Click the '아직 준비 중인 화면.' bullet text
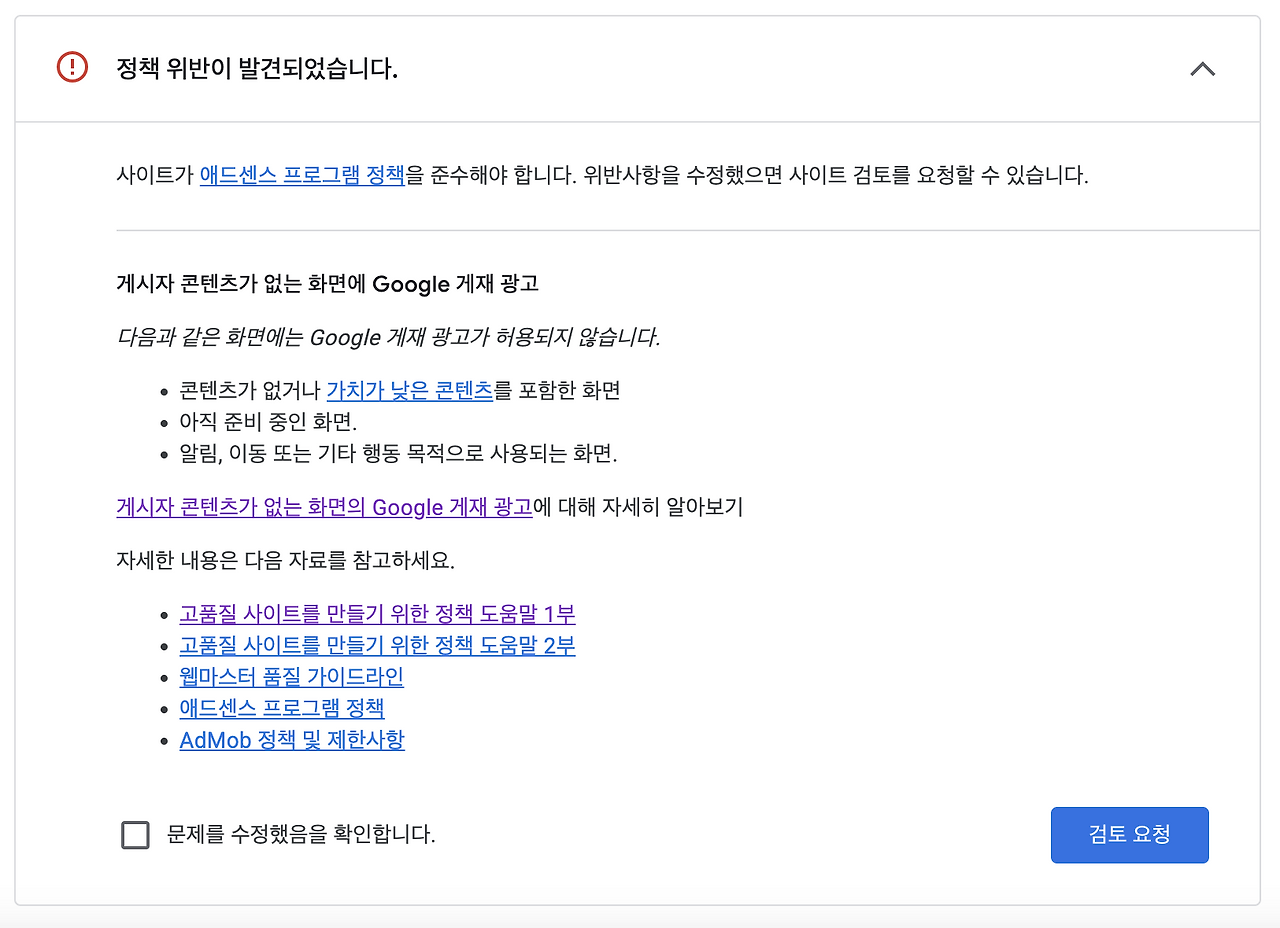 268,422
